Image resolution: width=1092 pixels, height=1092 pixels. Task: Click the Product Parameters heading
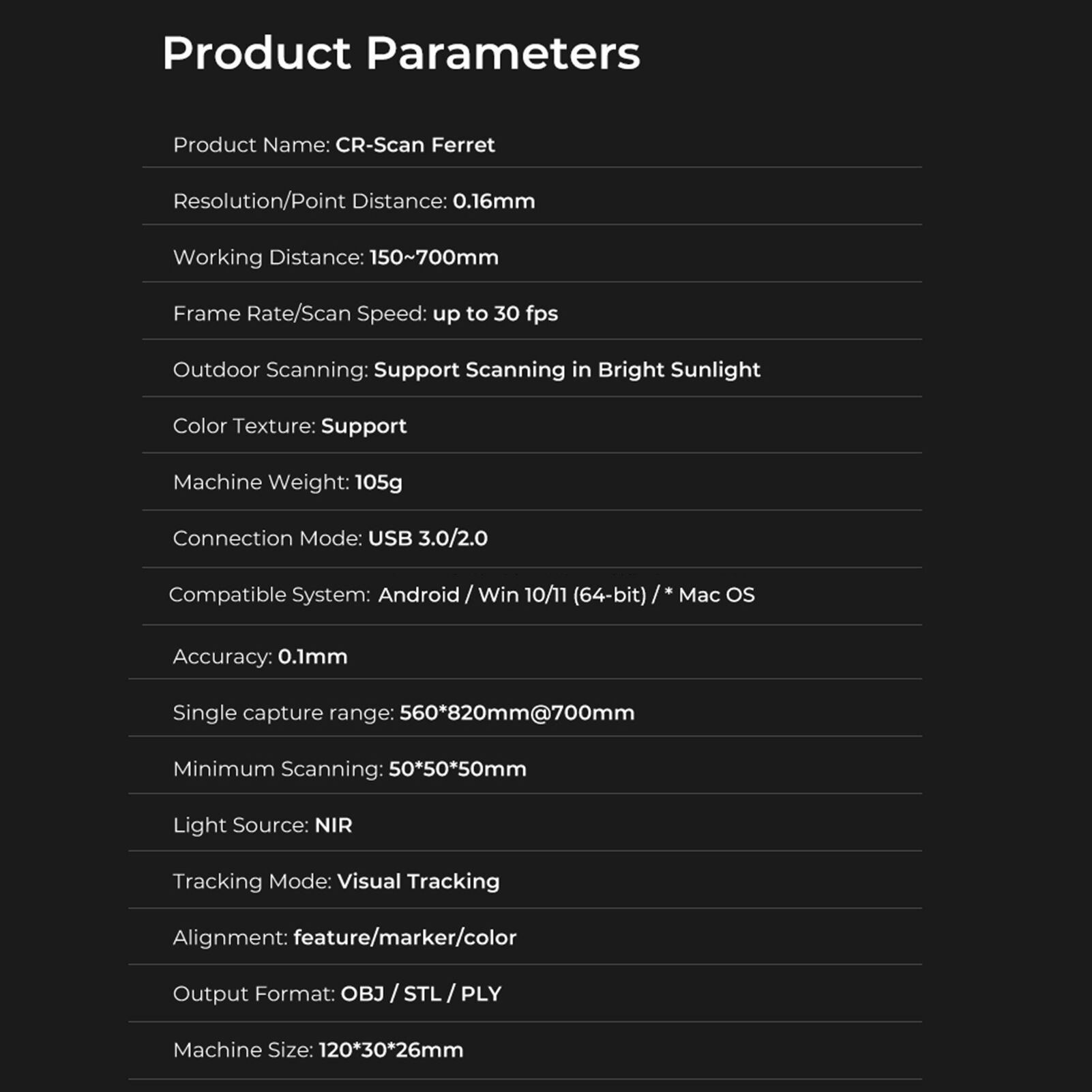coord(401,53)
